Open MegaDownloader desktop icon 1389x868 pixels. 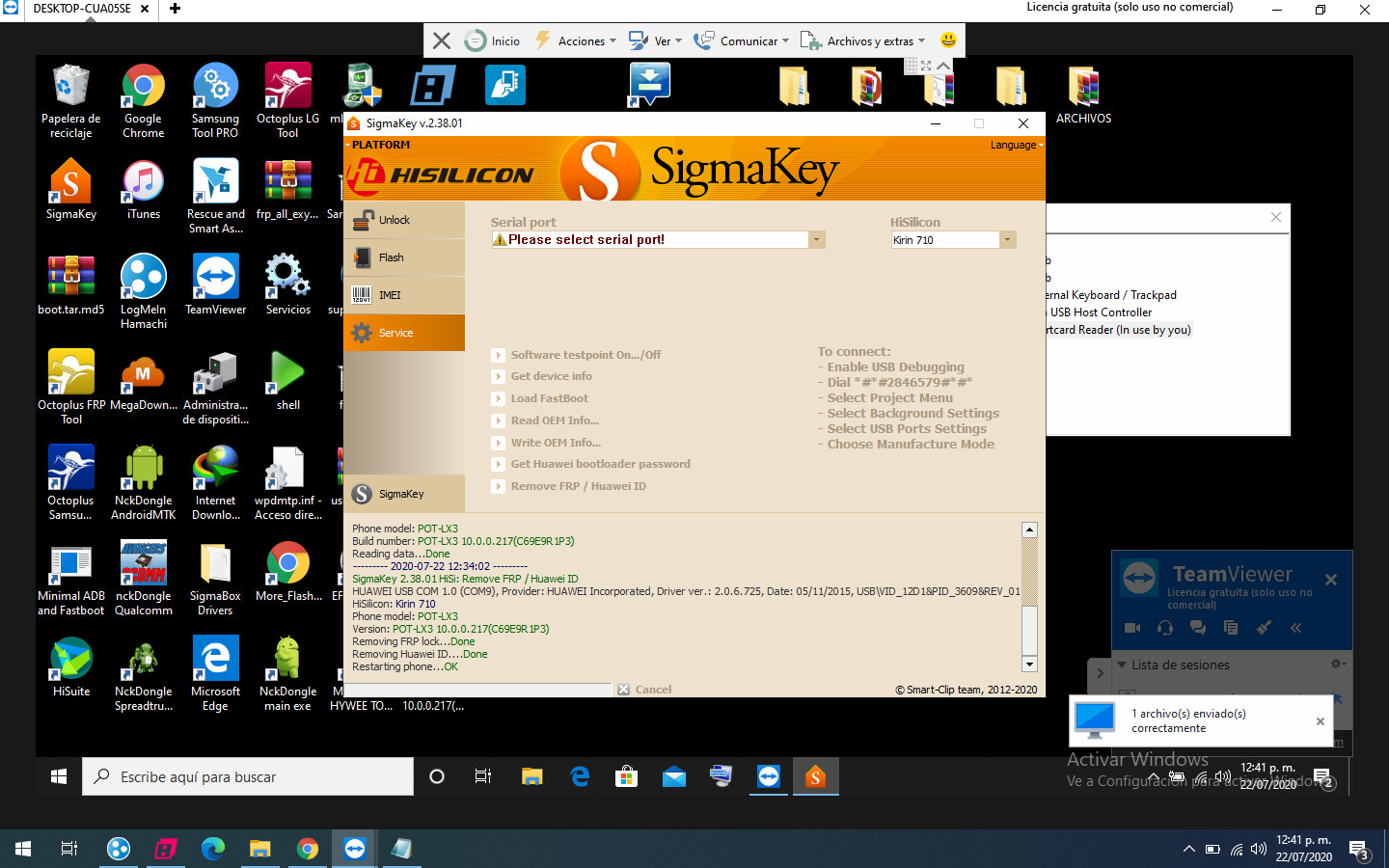[x=144, y=380]
